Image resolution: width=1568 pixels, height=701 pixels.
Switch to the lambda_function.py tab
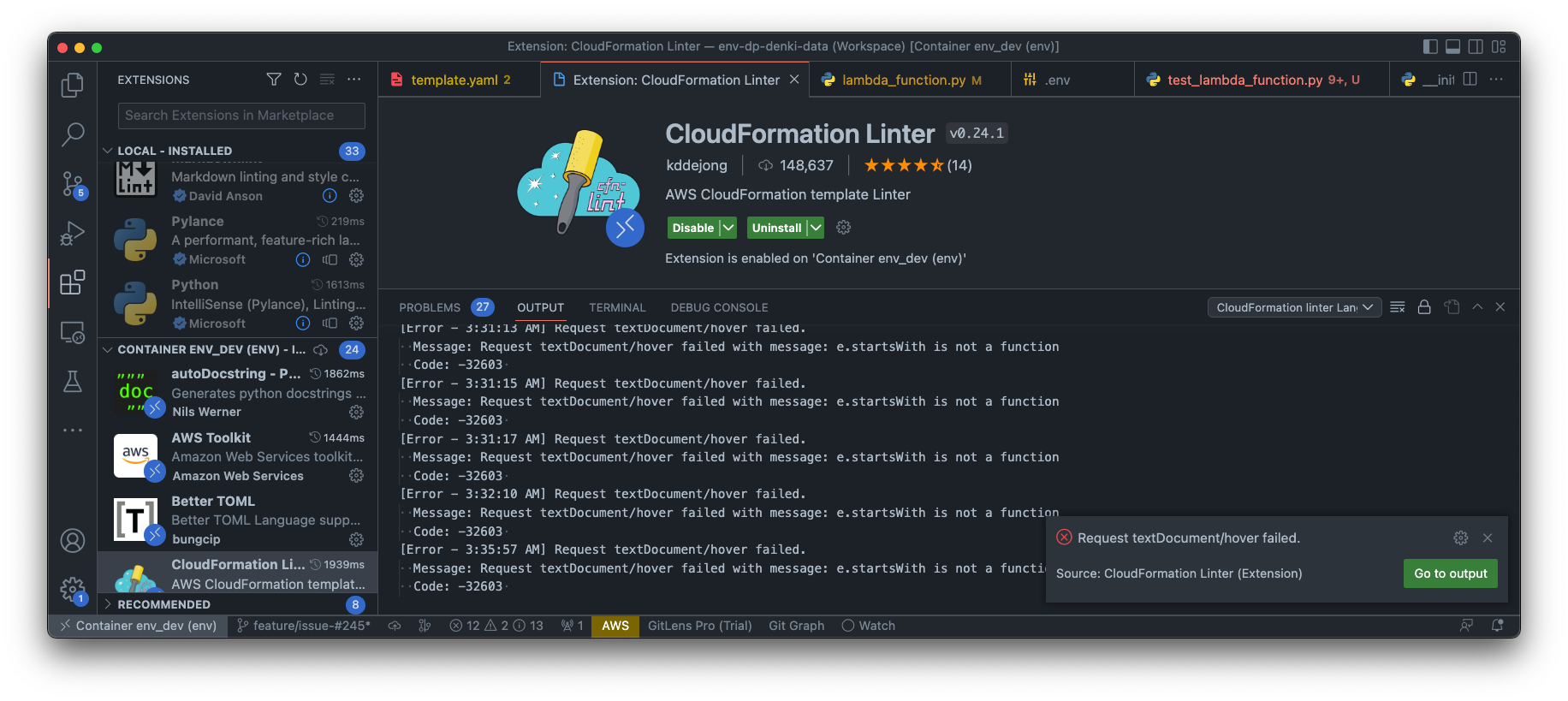(910, 80)
